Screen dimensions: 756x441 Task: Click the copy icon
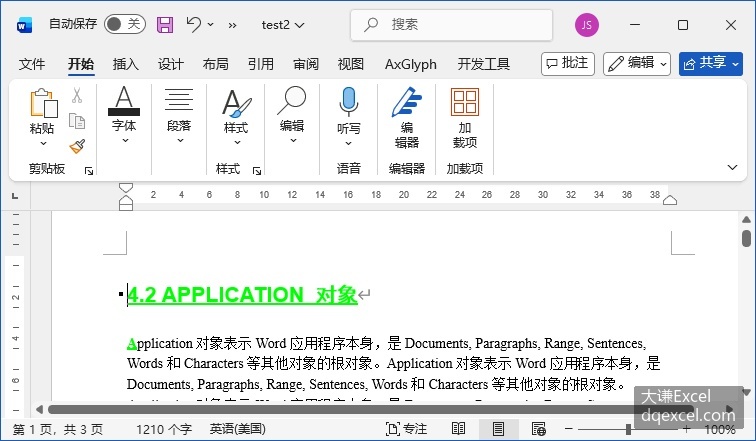click(x=77, y=121)
